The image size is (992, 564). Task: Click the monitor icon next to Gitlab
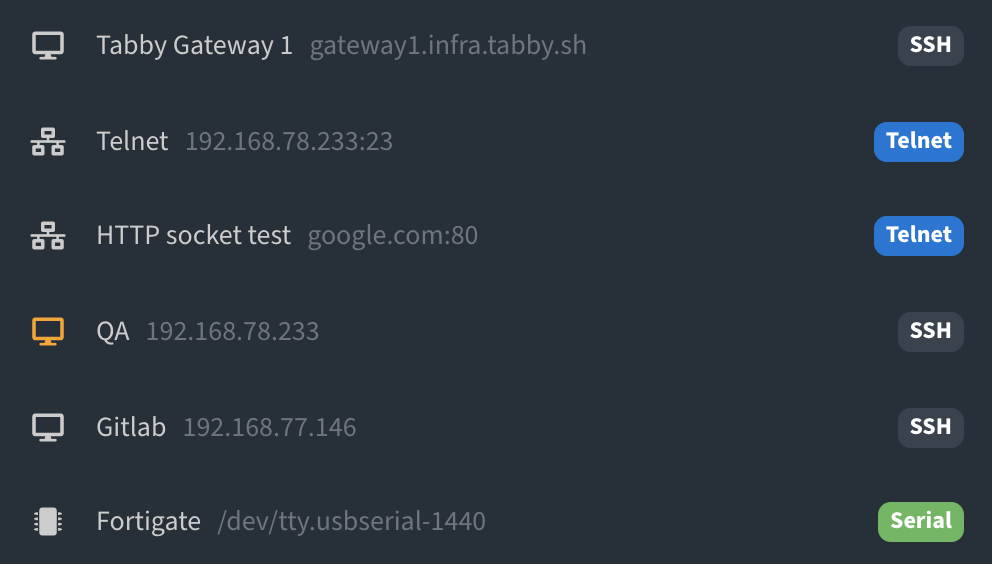(48, 427)
